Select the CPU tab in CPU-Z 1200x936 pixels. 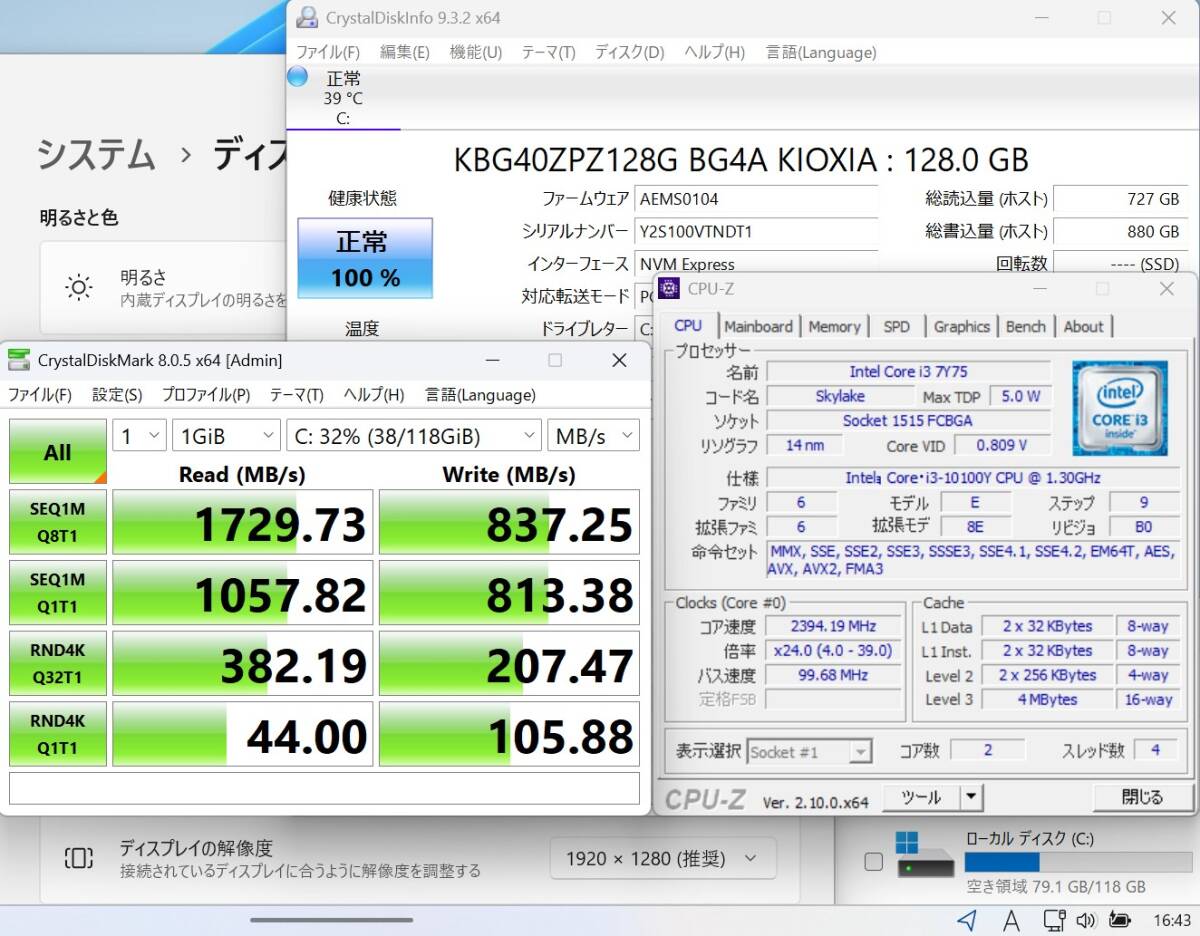688,325
